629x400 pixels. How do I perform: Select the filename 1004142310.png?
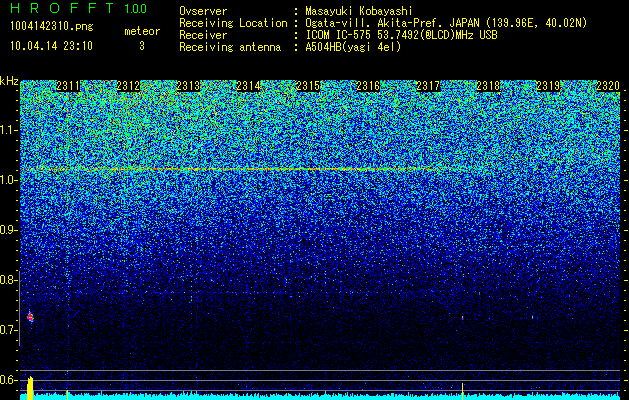click(51, 27)
